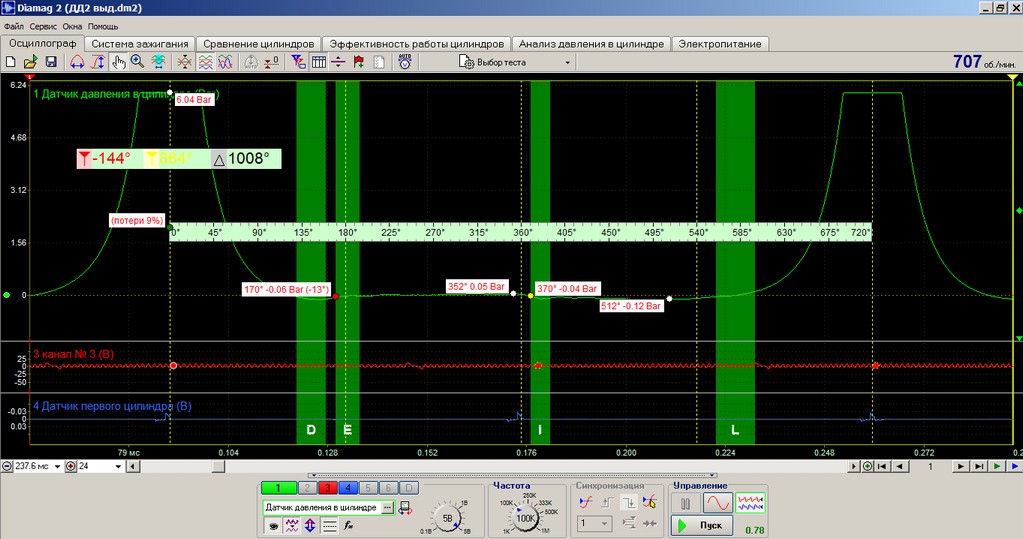Toggle channel 6 button
This screenshot has width=1023, height=539.
click(x=388, y=487)
